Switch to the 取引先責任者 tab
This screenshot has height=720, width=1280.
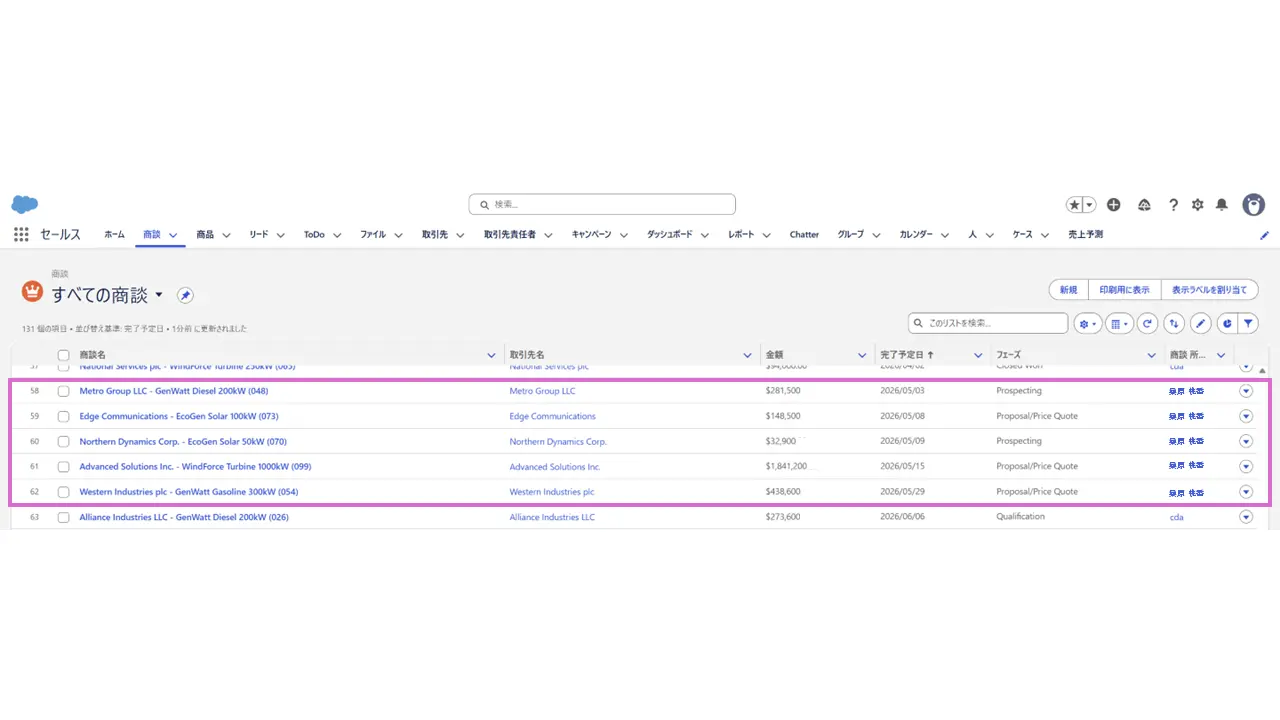coord(510,235)
